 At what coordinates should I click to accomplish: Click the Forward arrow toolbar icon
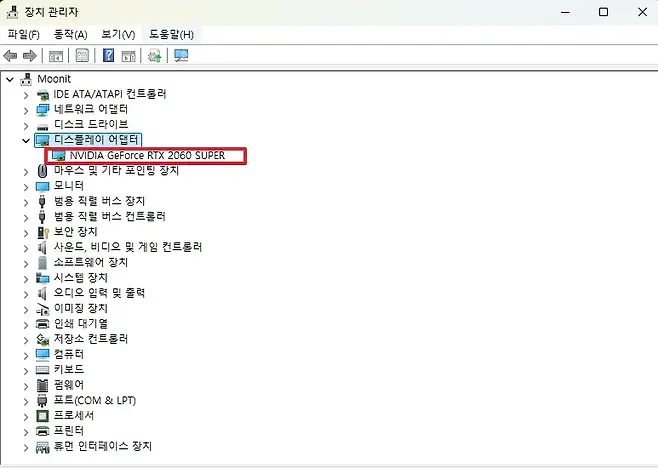[29, 55]
